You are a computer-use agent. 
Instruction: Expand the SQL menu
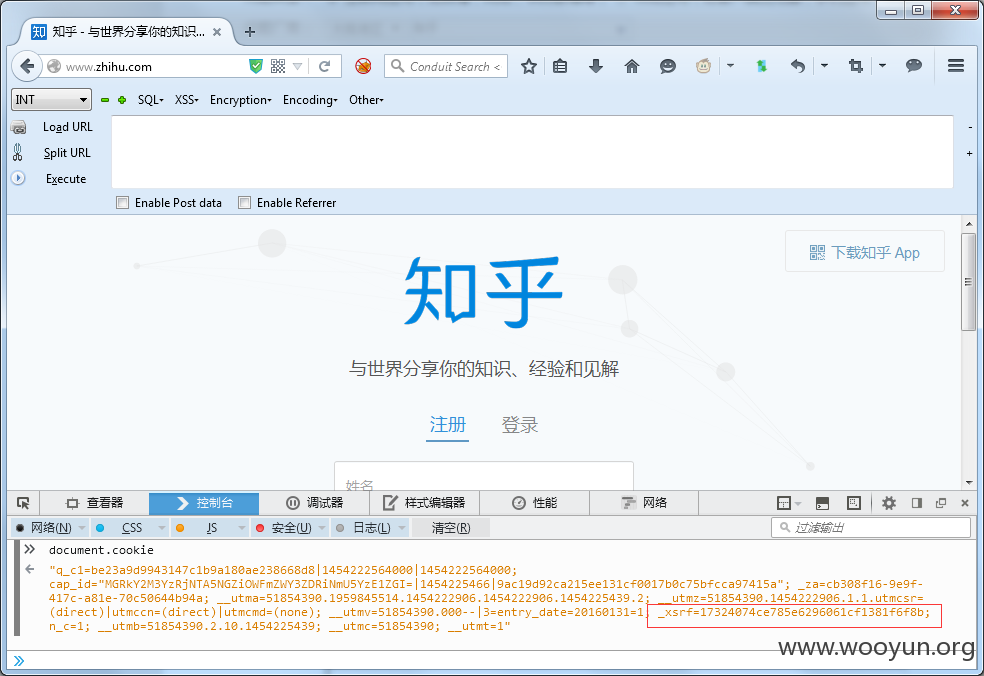(151, 100)
